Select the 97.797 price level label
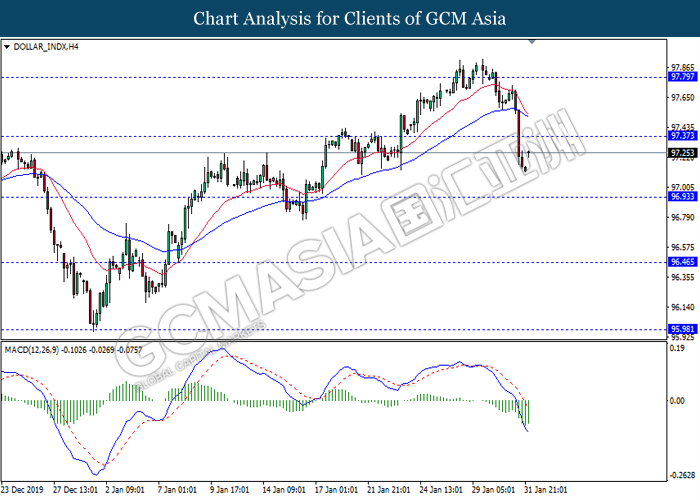 pyautogui.click(x=683, y=77)
